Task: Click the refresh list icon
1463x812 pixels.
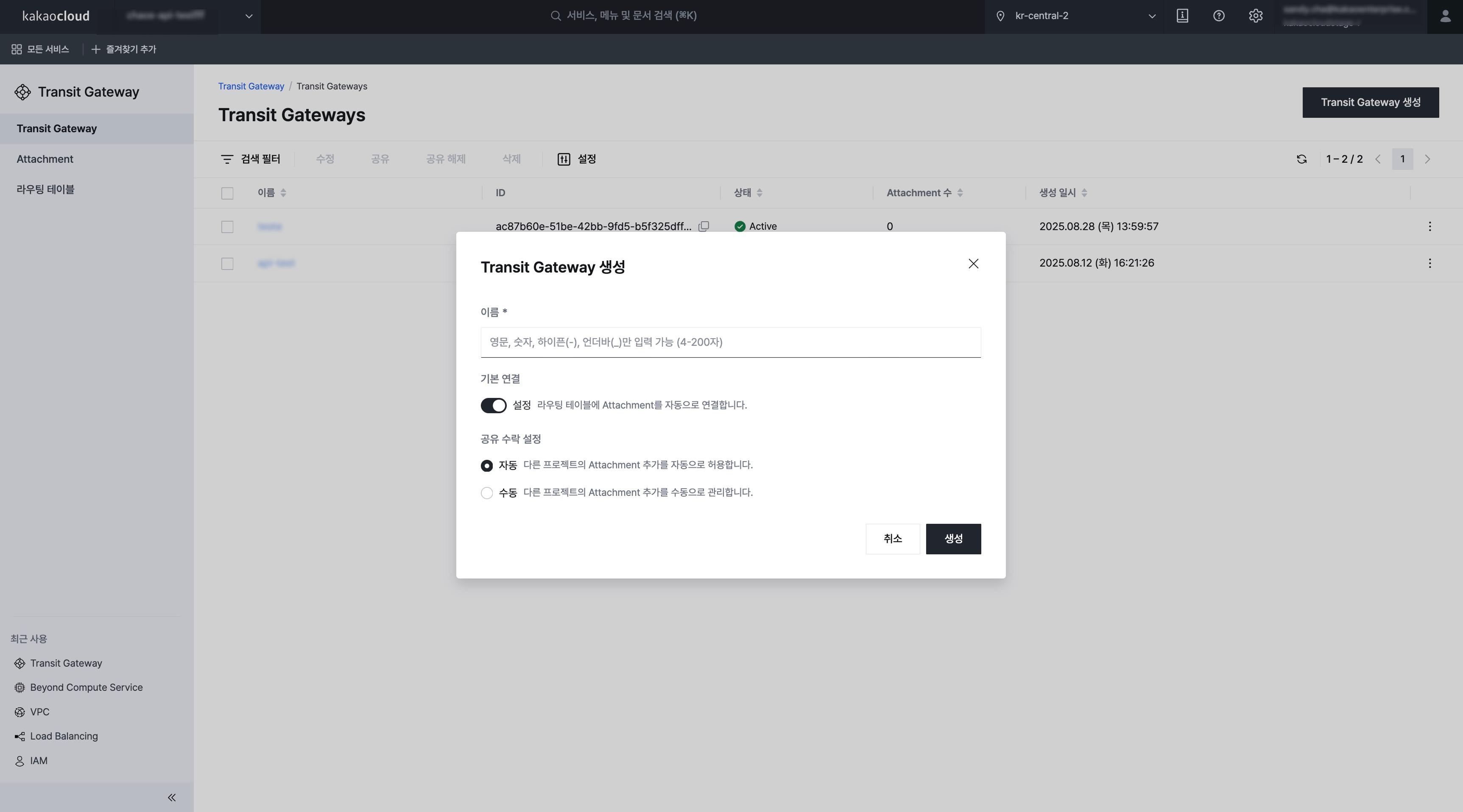Action: [x=1302, y=159]
